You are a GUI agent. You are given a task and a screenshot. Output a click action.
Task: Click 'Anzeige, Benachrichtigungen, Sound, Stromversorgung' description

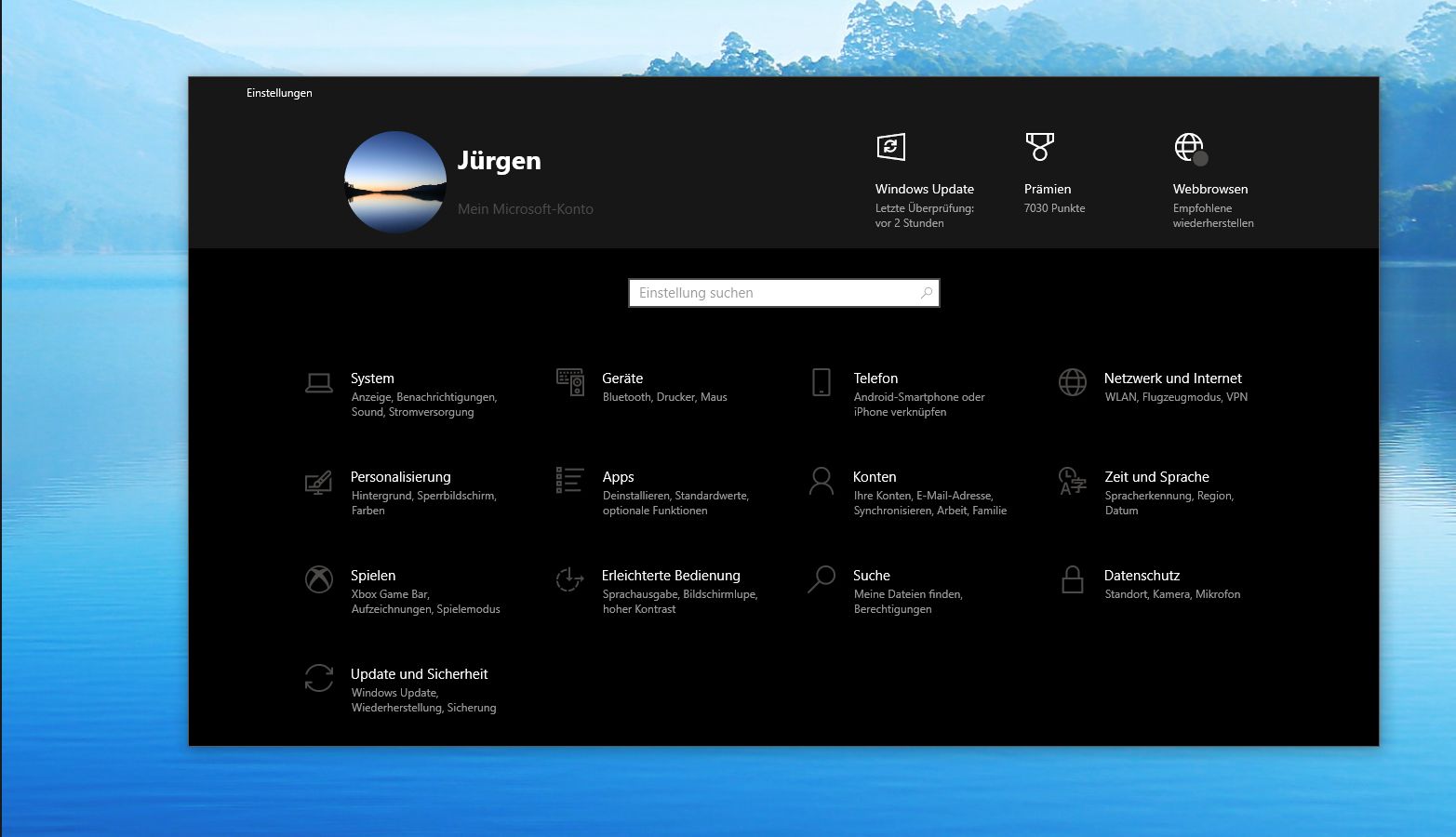pyautogui.click(x=424, y=405)
